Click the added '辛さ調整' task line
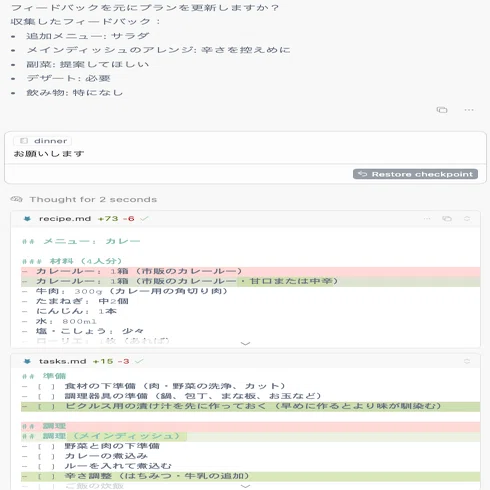This screenshot has width=490, height=490. click(x=250, y=476)
